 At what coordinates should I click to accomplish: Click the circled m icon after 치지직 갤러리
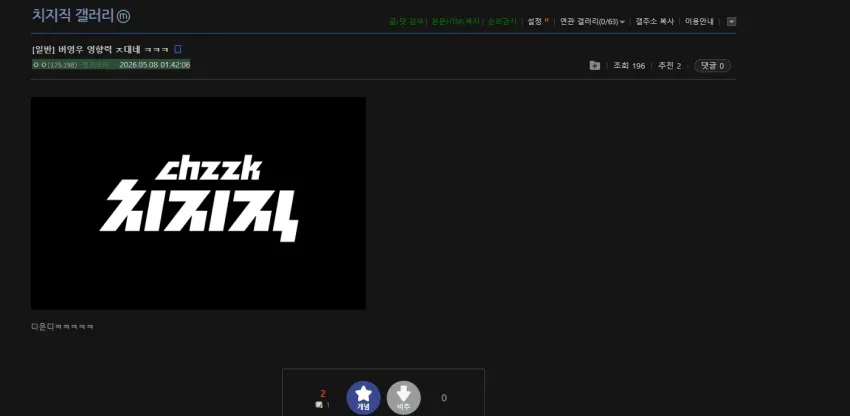(124, 16)
